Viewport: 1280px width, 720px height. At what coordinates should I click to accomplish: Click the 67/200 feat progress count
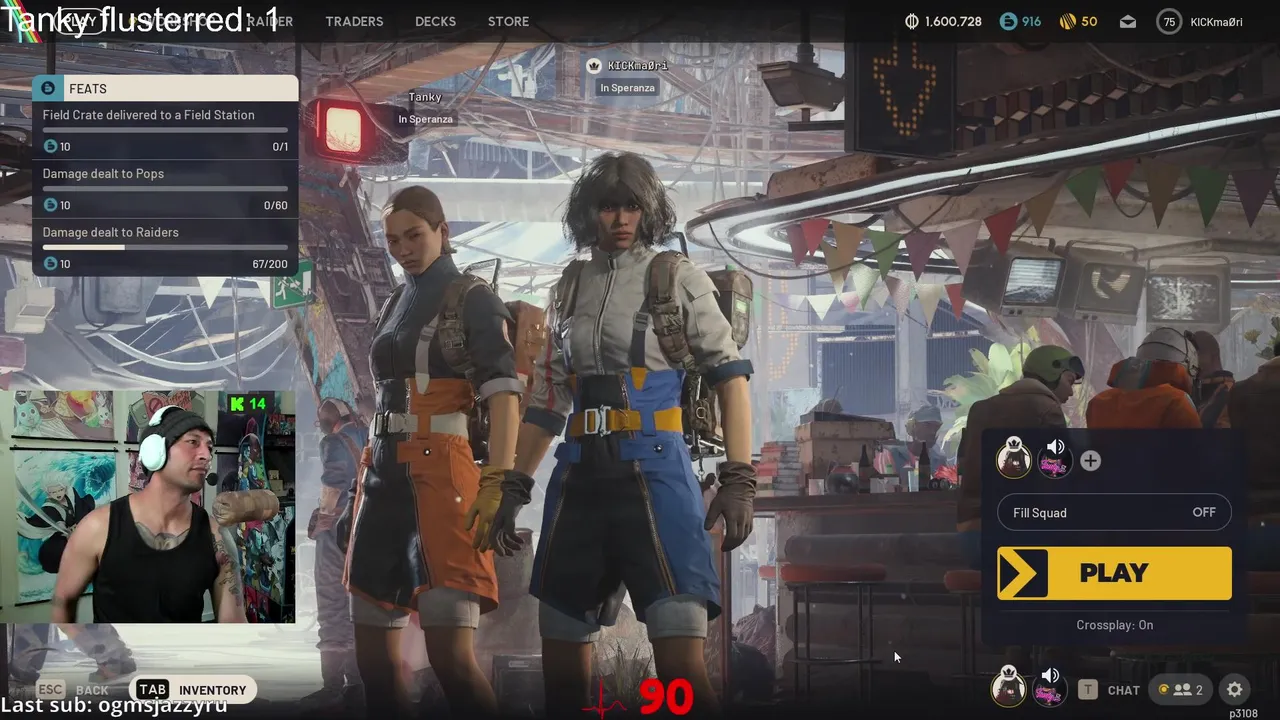tap(270, 265)
